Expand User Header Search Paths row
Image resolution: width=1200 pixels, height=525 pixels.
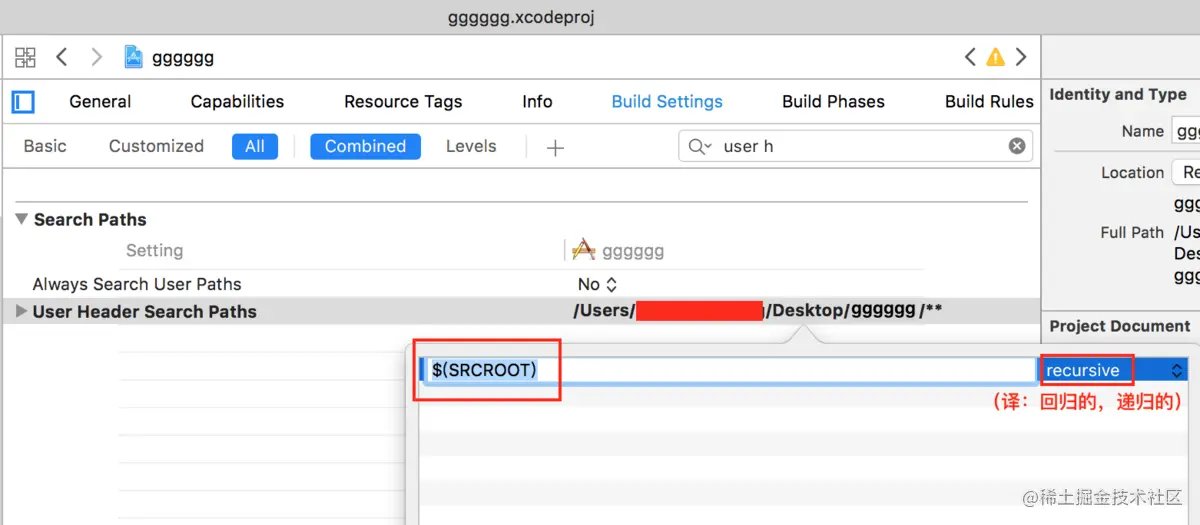click(x=21, y=311)
